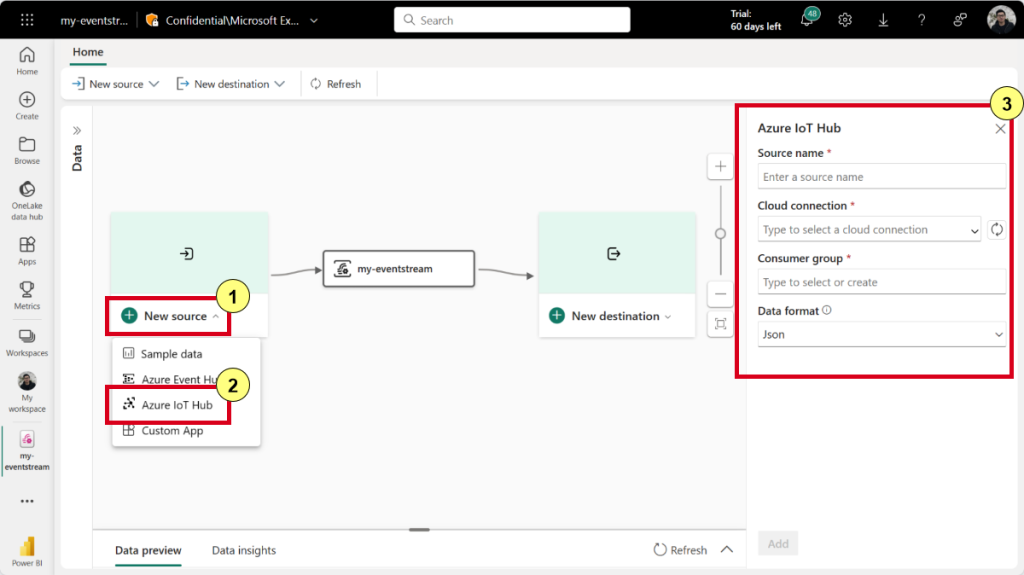Fit canvas to view
The width and height of the screenshot is (1024, 575).
tap(720, 324)
